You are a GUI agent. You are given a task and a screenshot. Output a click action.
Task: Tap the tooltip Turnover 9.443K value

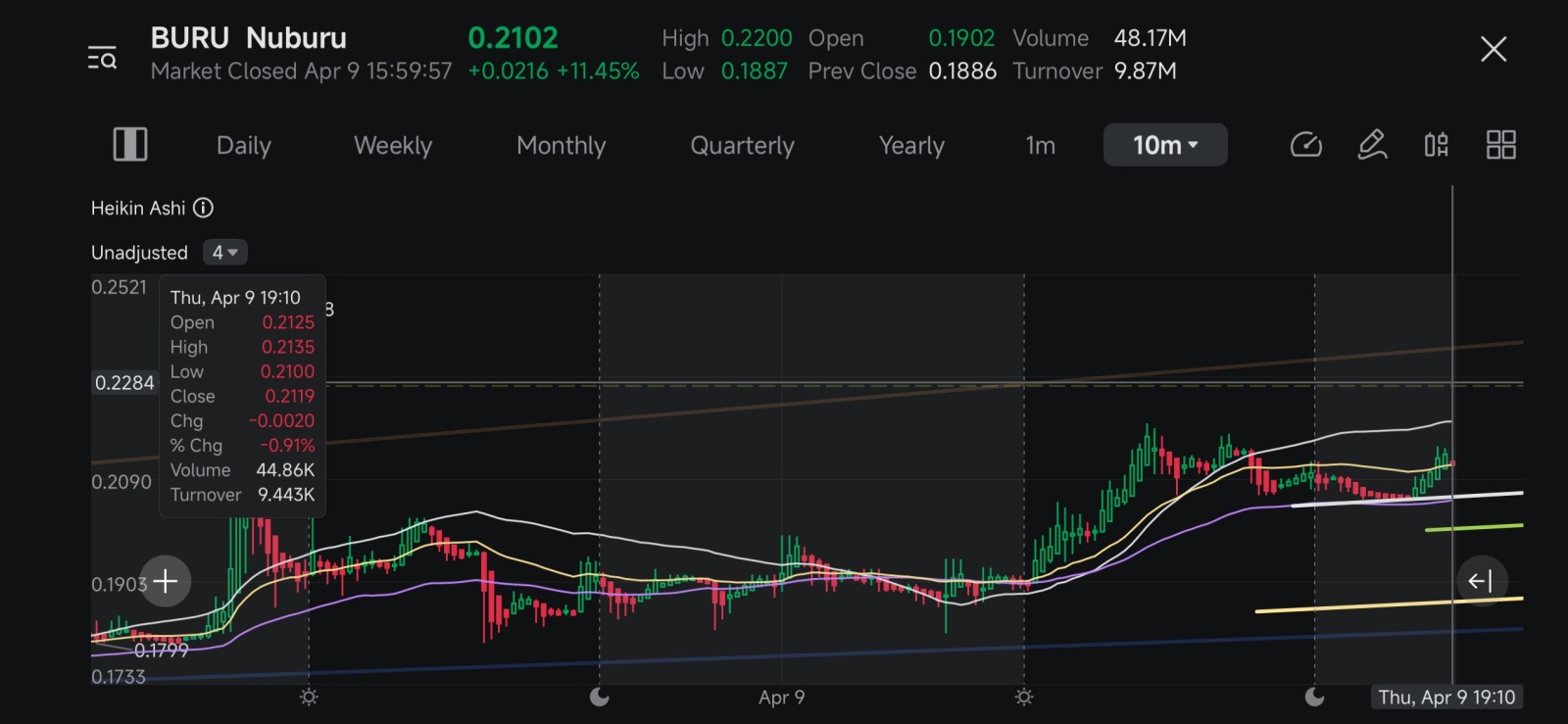[x=286, y=495]
